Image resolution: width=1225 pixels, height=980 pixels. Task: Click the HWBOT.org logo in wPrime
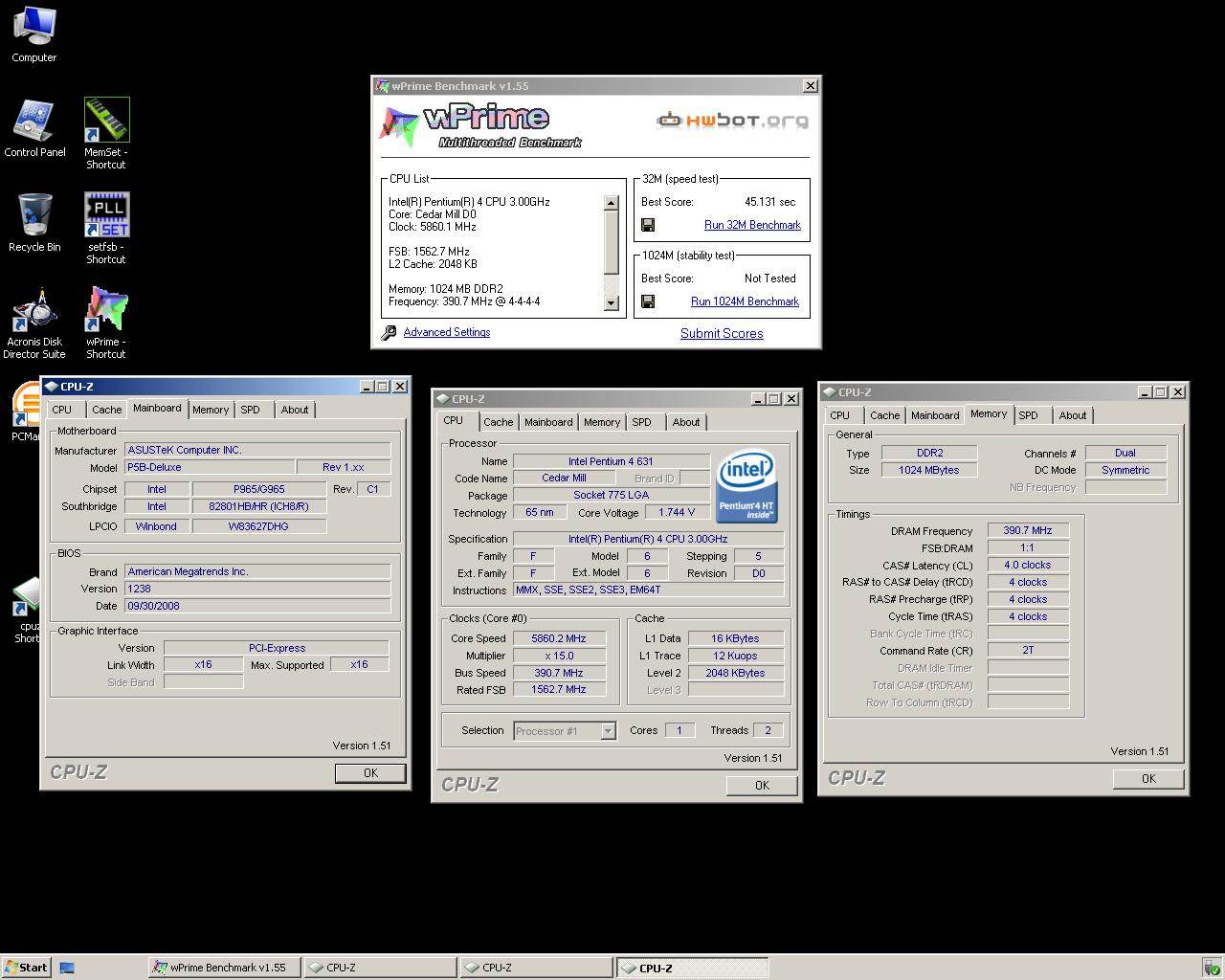[x=732, y=121]
